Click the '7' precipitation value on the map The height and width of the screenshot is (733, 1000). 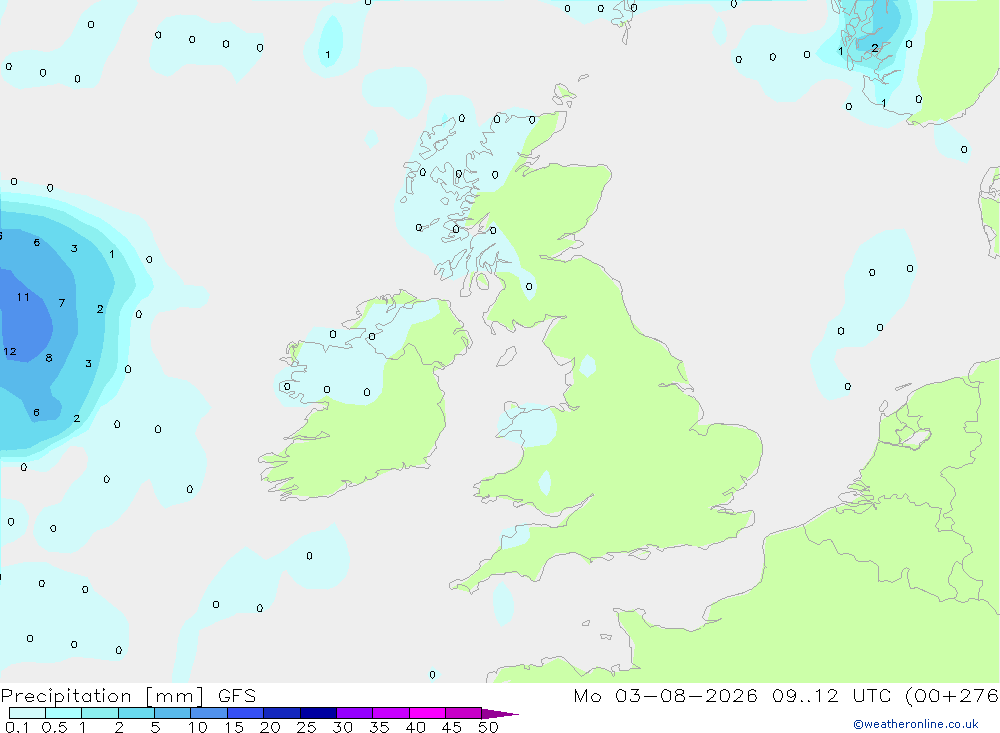coord(62,303)
